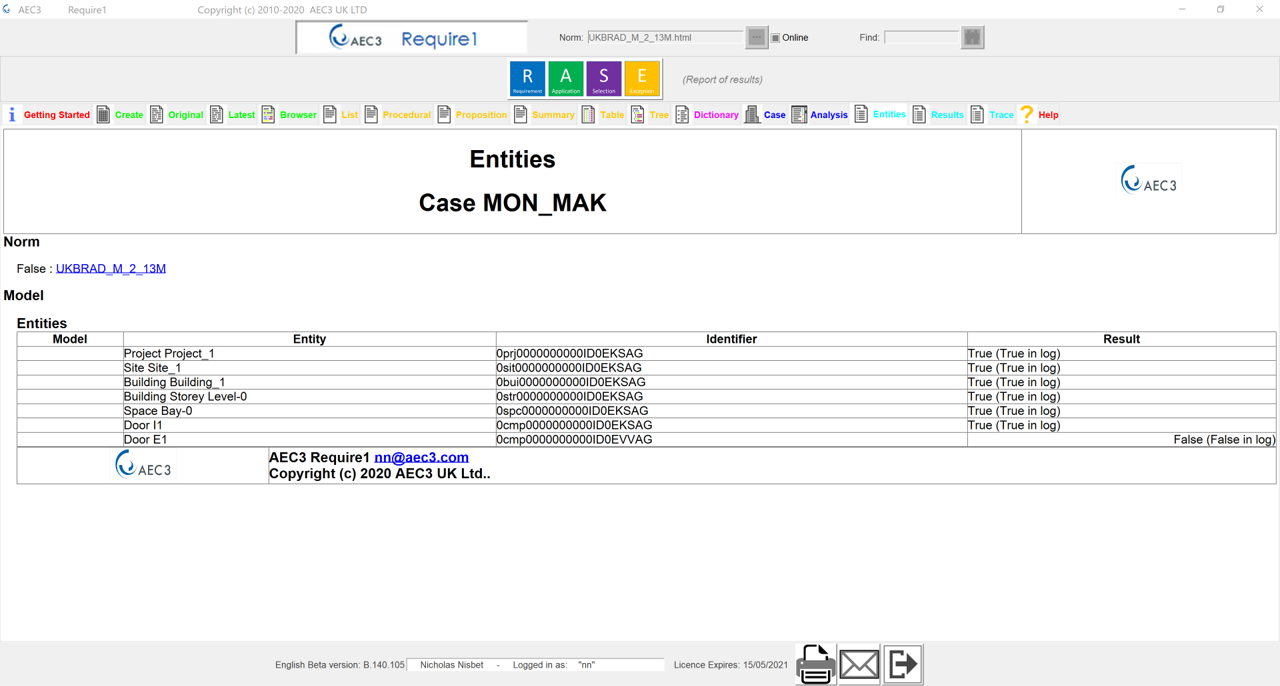Screen dimensions: 1280x686
Task: Click identifier 0cmp0000000000ID0EVVAG
Action: click(574, 439)
